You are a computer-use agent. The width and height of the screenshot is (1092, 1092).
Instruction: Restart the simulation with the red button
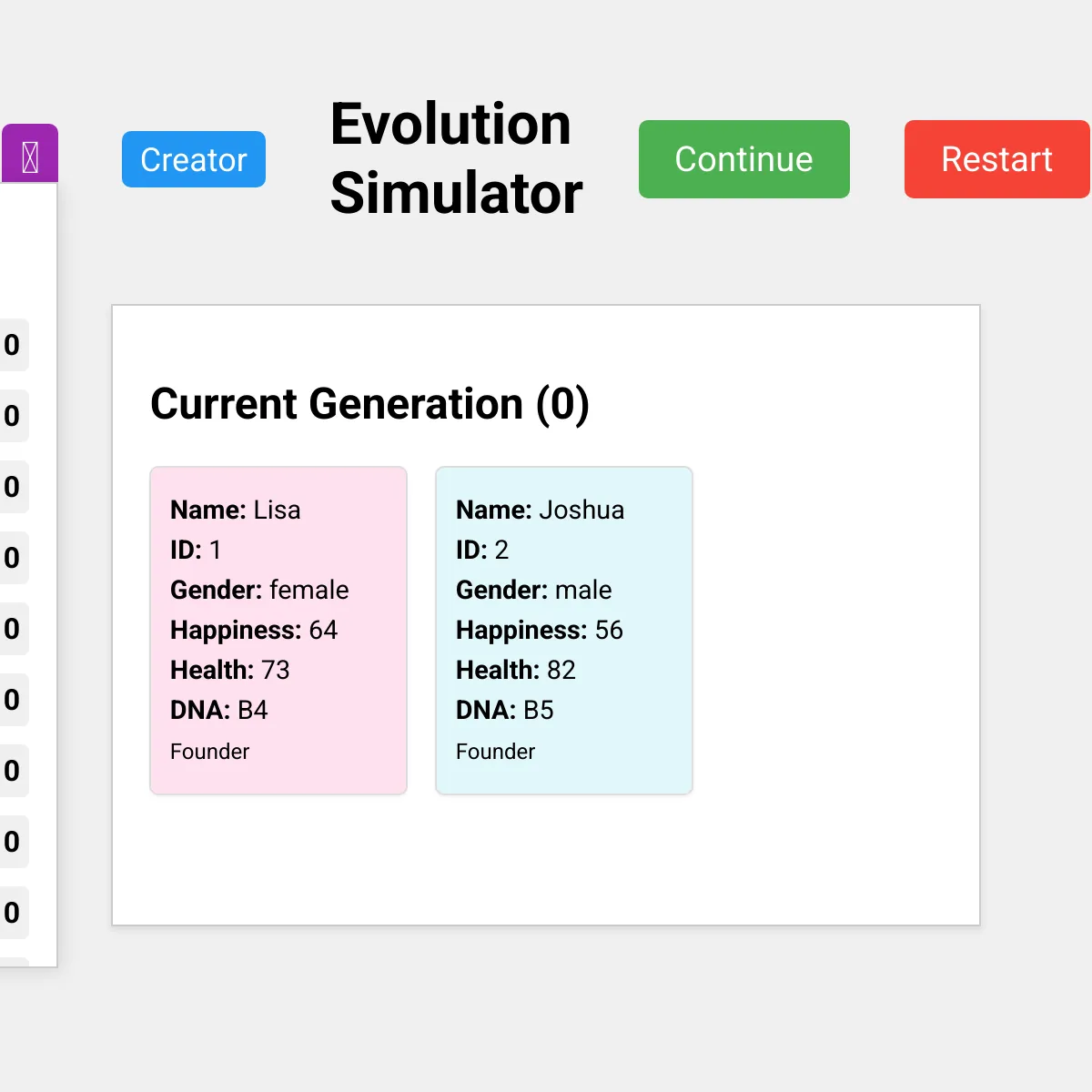tap(996, 159)
